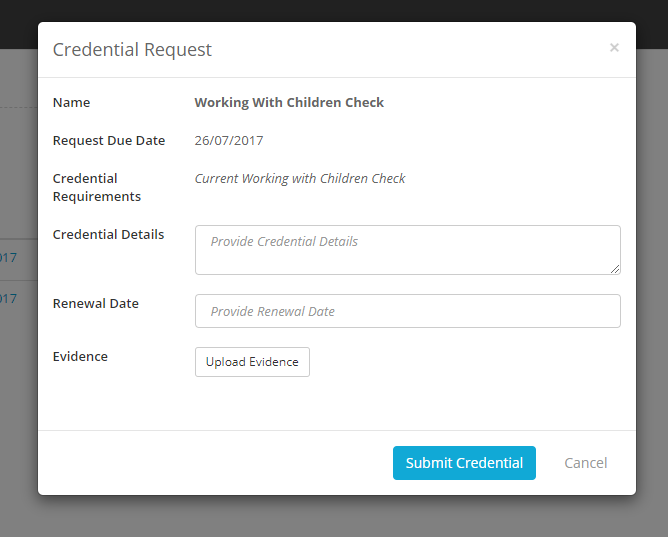This screenshot has width=668, height=537.
Task: Click the text area resize handle
Action: point(616,269)
